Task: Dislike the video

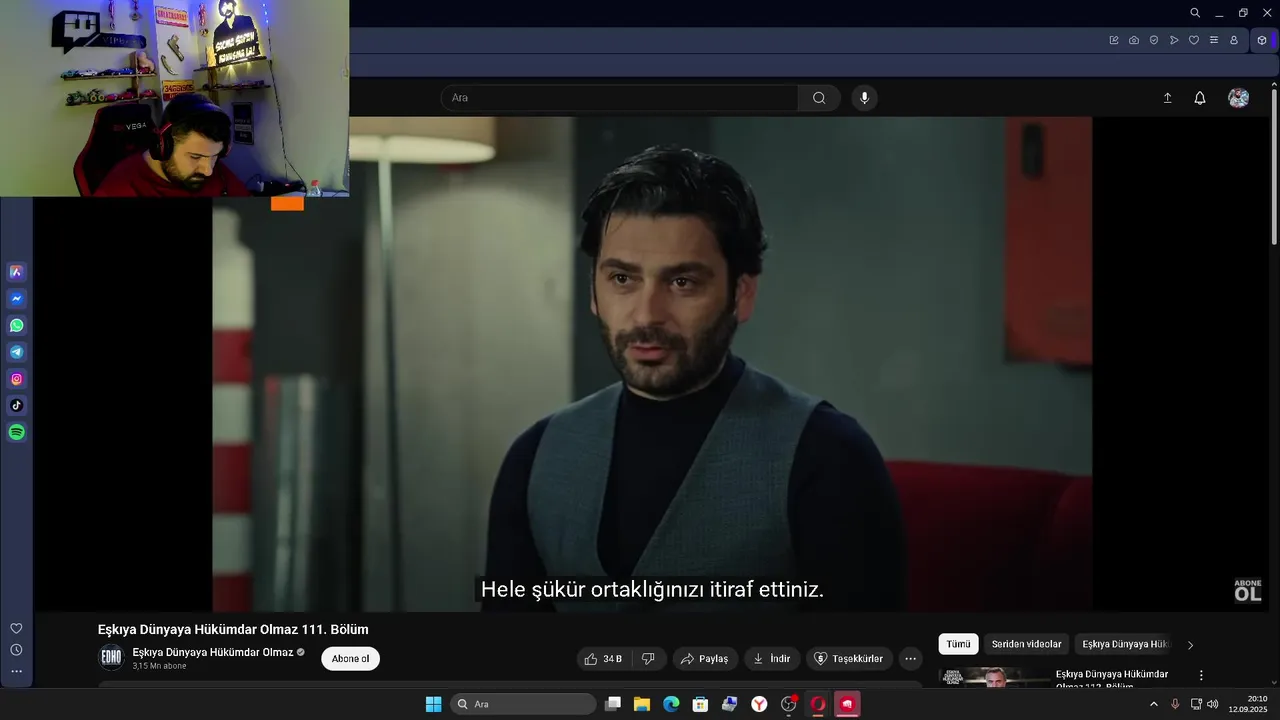Action: point(648,659)
